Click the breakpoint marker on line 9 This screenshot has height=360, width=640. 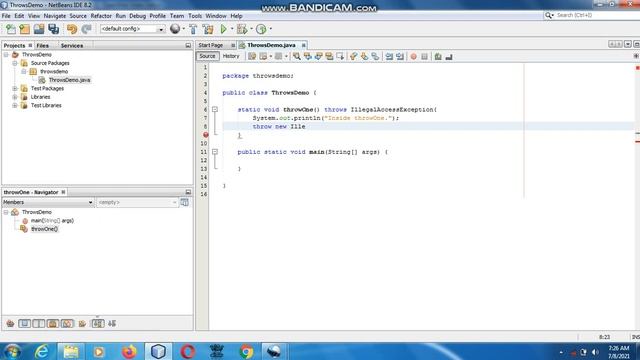pyautogui.click(x=206, y=135)
